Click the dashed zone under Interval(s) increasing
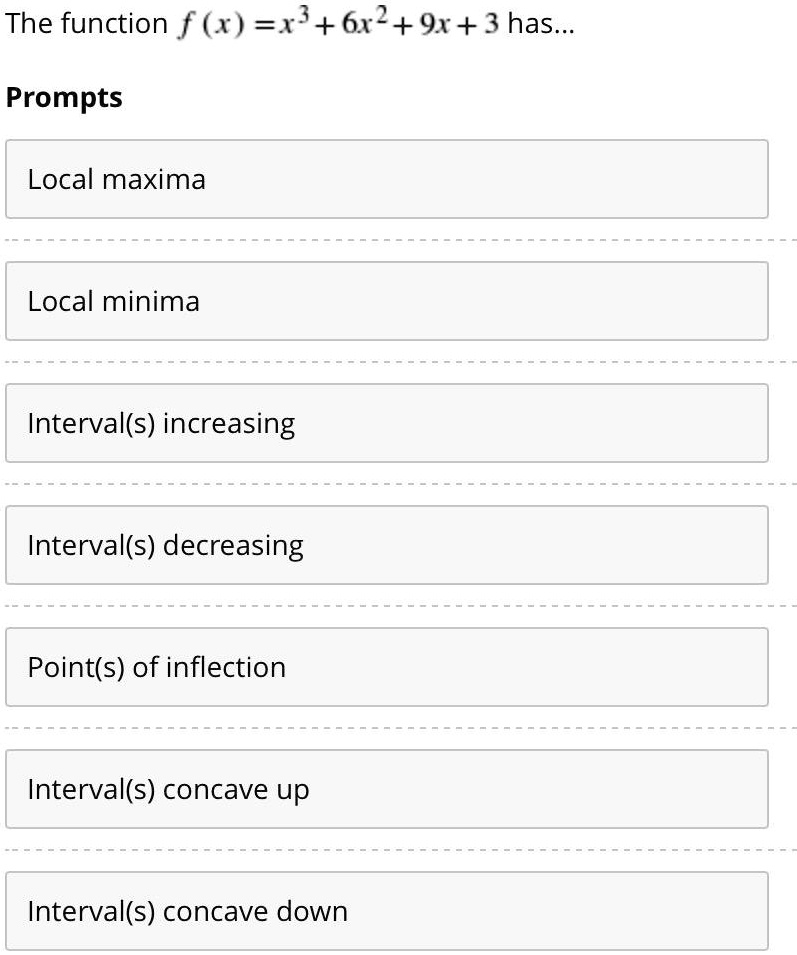Image resolution: width=797 pixels, height=955 pixels. [x=398, y=483]
